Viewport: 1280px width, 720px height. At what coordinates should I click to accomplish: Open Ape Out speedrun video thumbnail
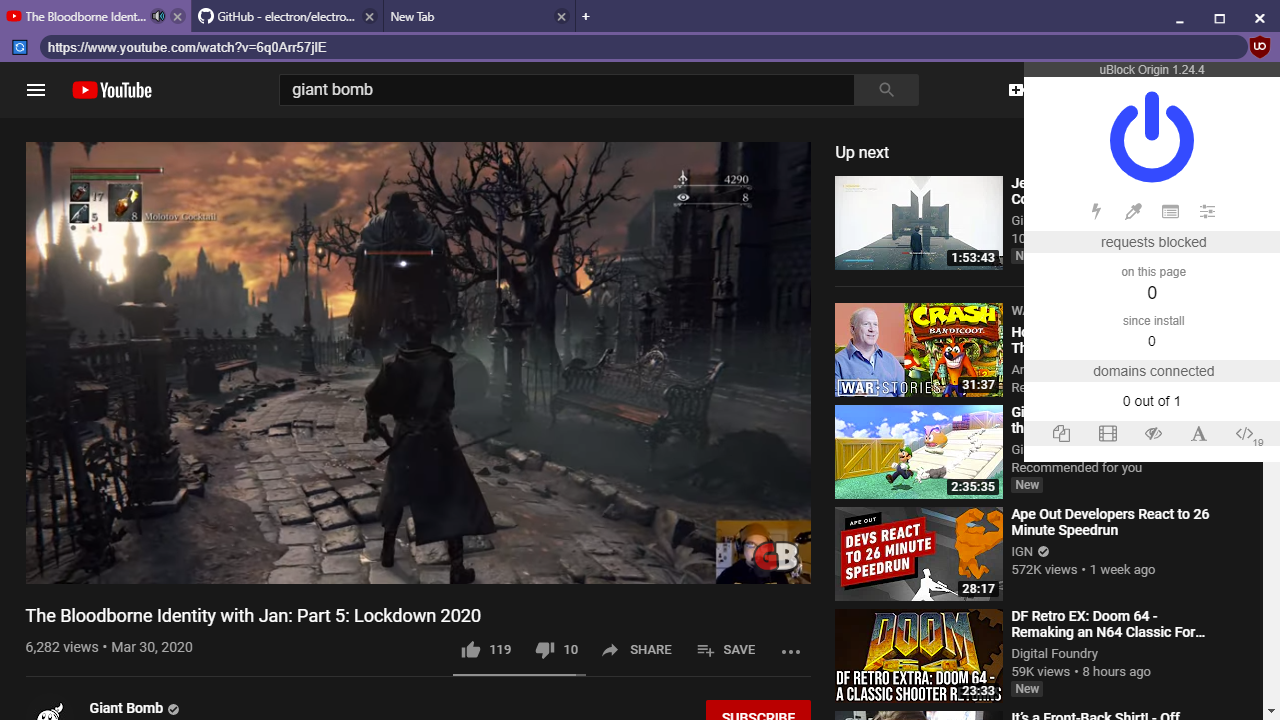919,554
